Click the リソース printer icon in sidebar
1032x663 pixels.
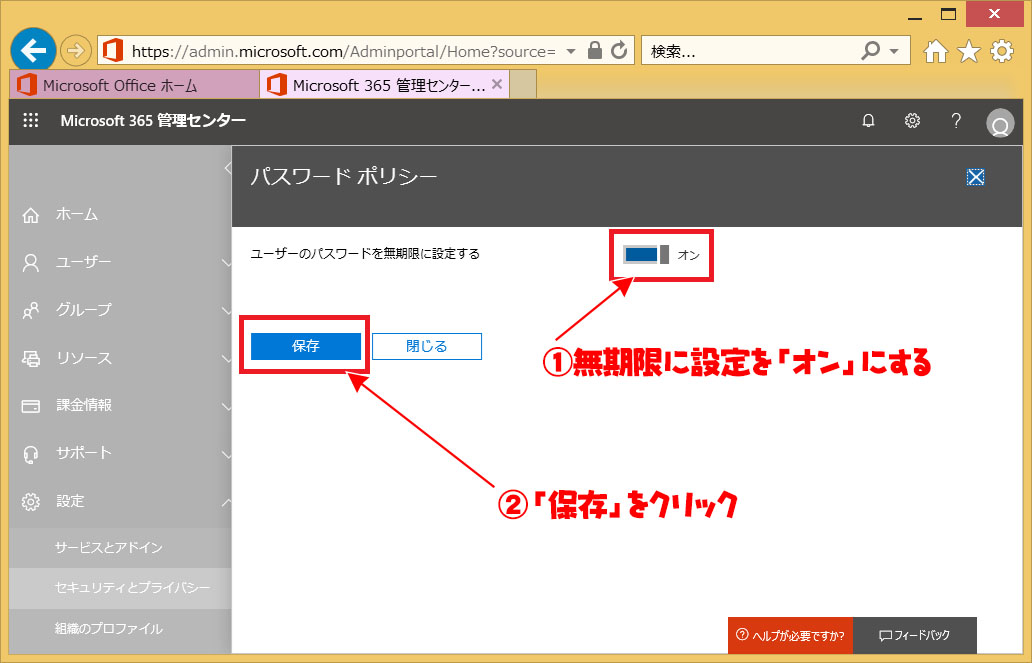tap(31, 358)
